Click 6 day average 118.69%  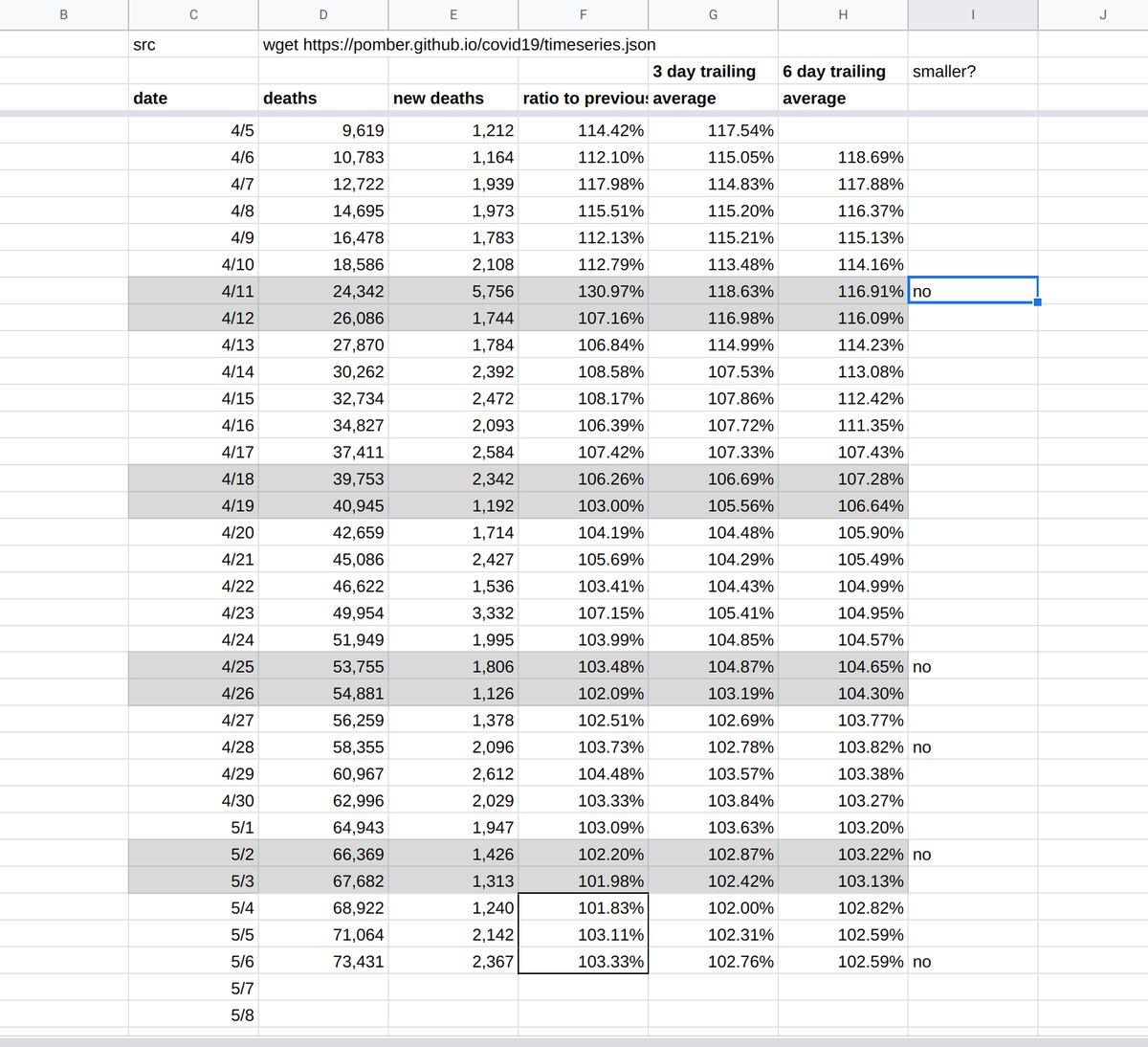click(843, 158)
